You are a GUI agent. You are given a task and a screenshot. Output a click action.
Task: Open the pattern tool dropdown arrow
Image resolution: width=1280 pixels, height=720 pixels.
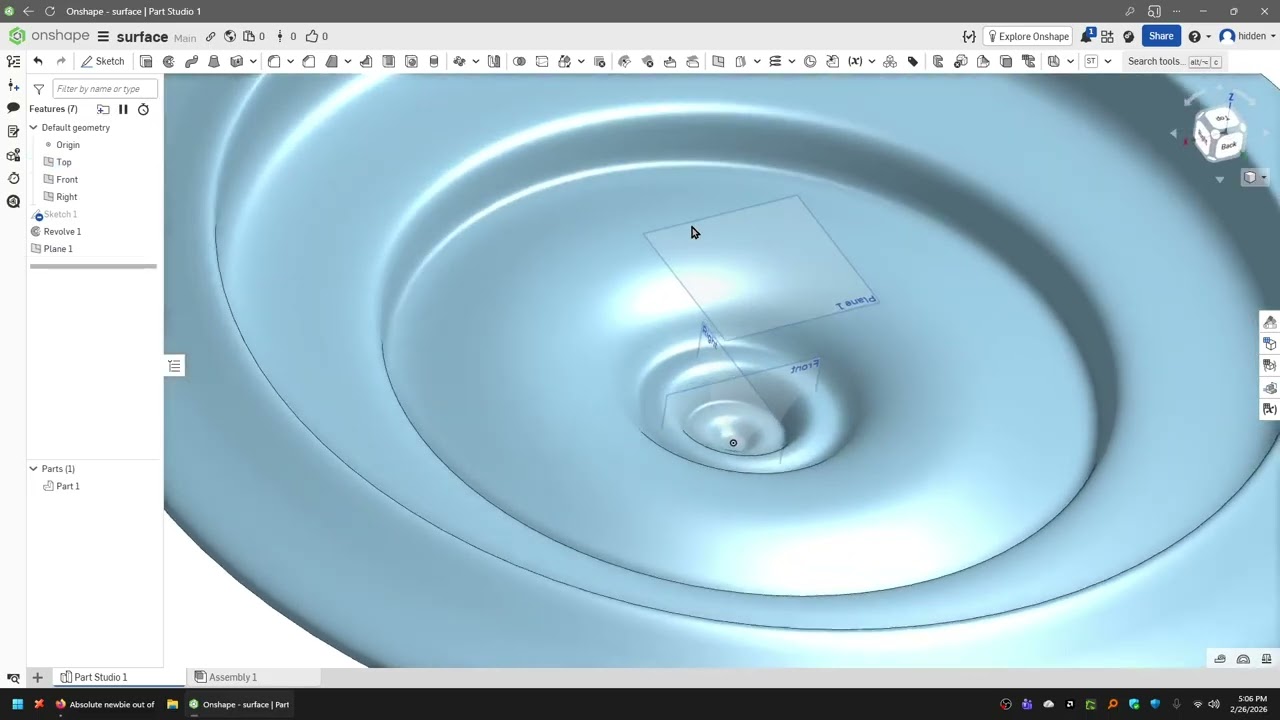475,61
